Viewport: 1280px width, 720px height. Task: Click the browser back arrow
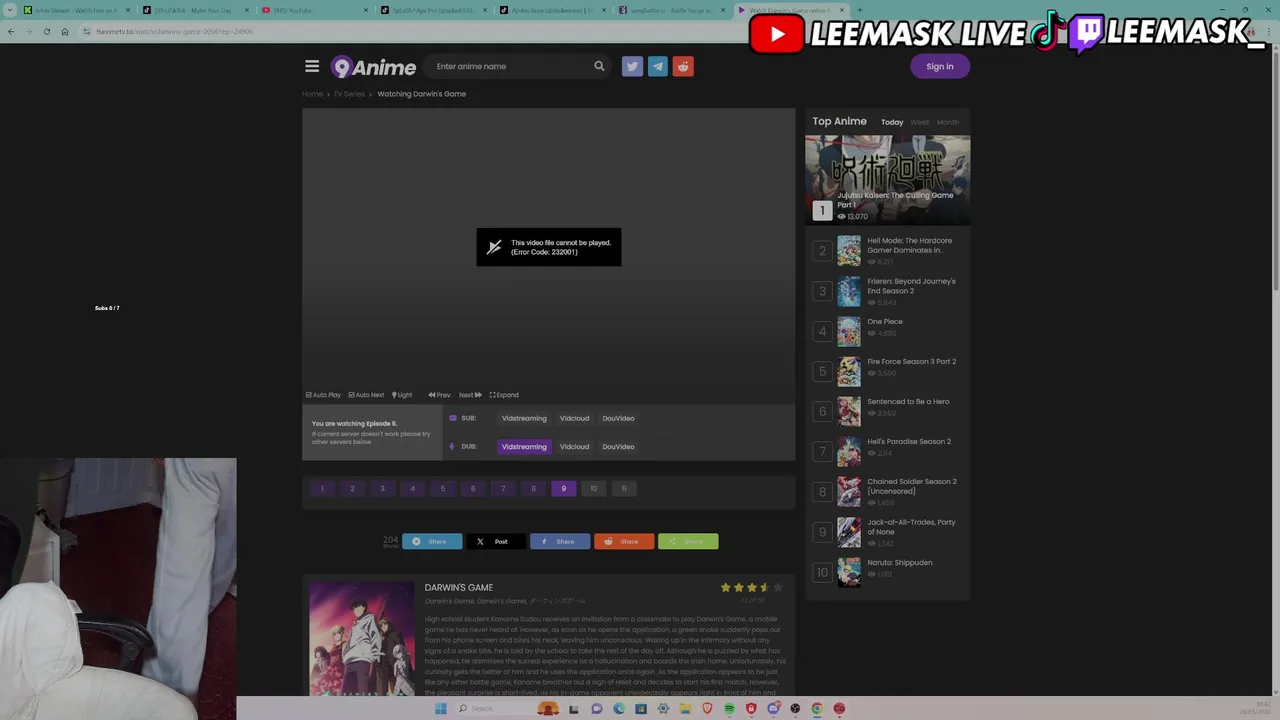(x=10, y=32)
